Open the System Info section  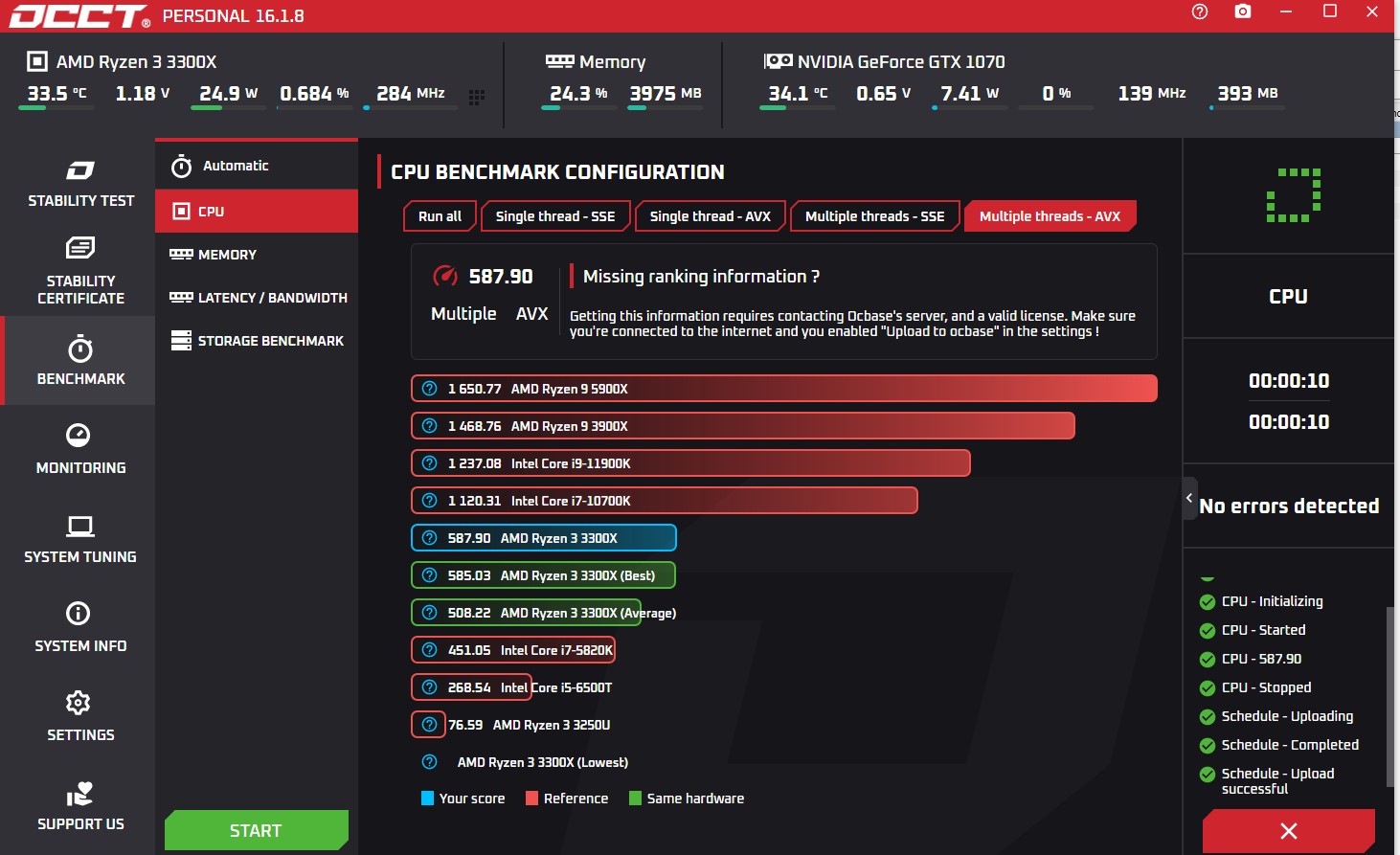80,628
